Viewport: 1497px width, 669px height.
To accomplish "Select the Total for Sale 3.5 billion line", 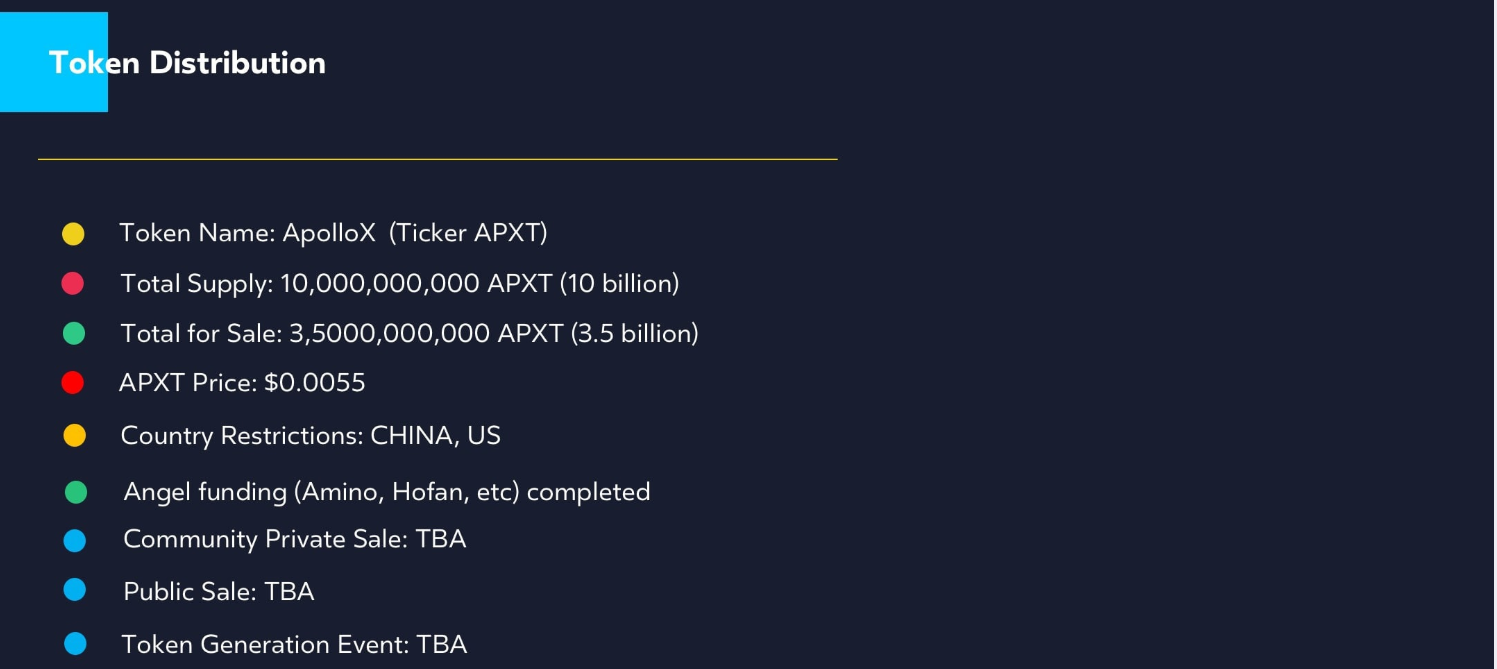I will tap(409, 334).
